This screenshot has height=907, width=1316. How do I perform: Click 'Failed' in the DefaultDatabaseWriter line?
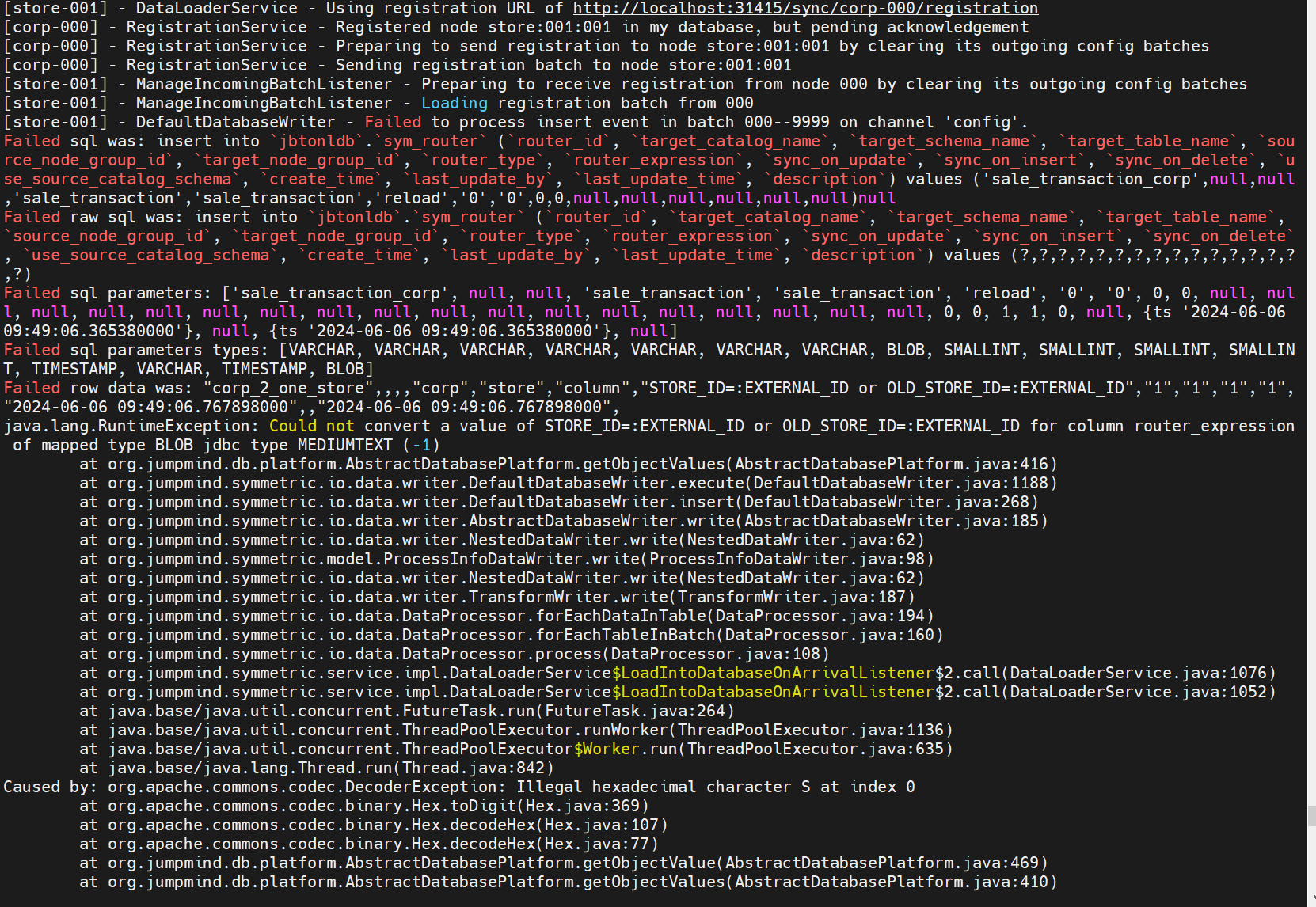pos(393,123)
